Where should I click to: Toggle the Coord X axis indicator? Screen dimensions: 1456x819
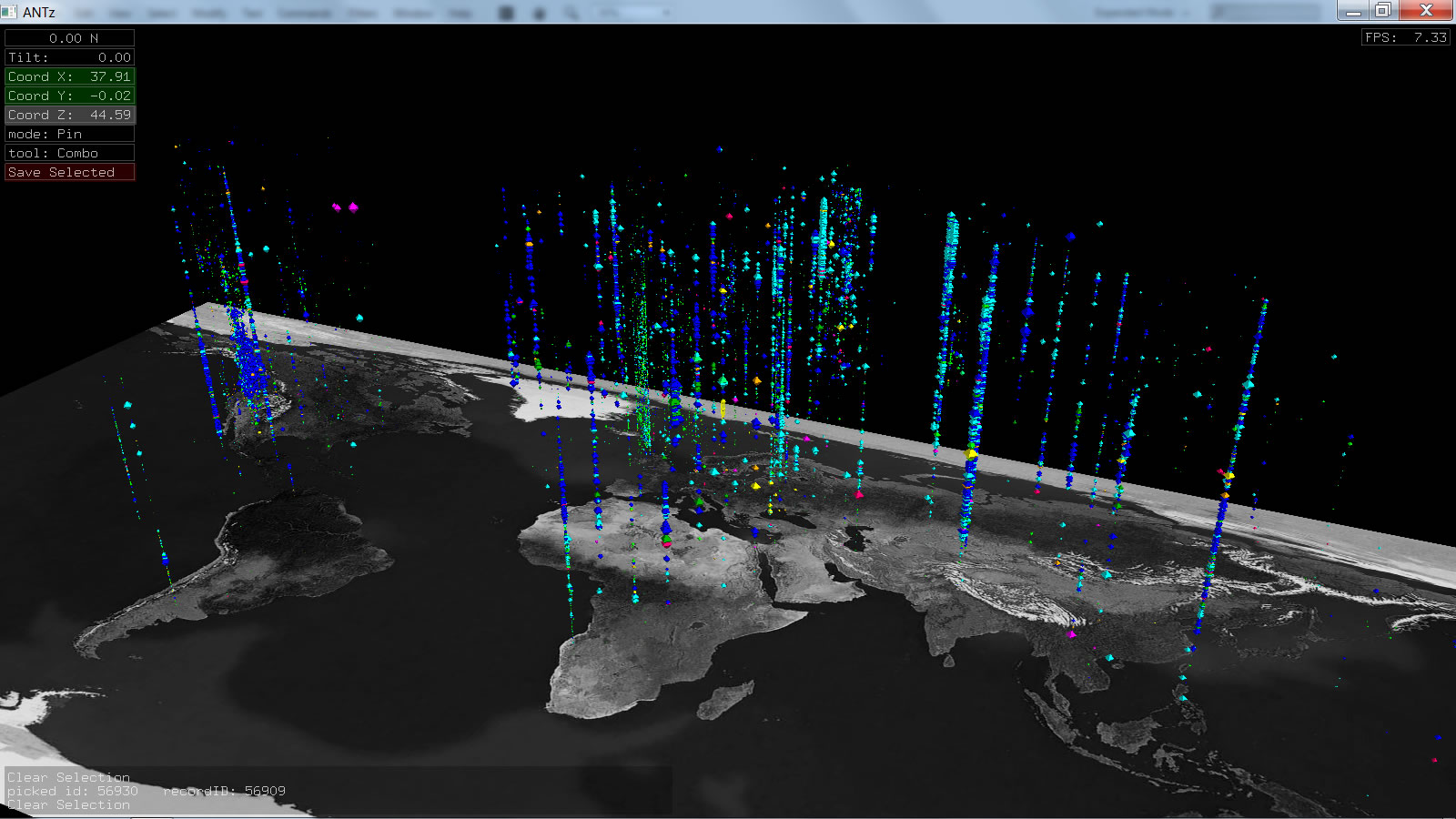click(x=70, y=76)
